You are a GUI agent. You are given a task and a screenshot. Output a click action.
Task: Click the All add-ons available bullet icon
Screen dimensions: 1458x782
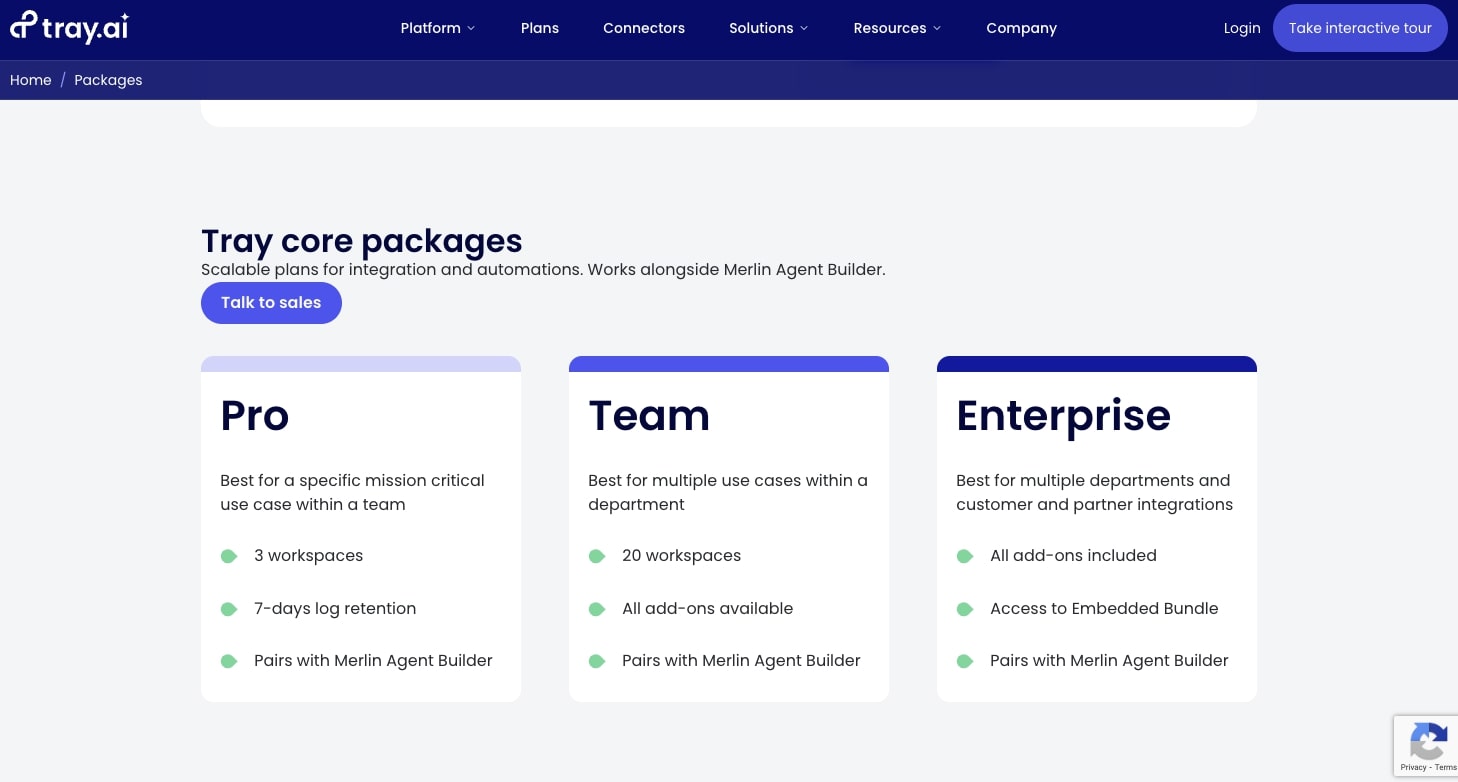pyautogui.click(x=597, y=609)
